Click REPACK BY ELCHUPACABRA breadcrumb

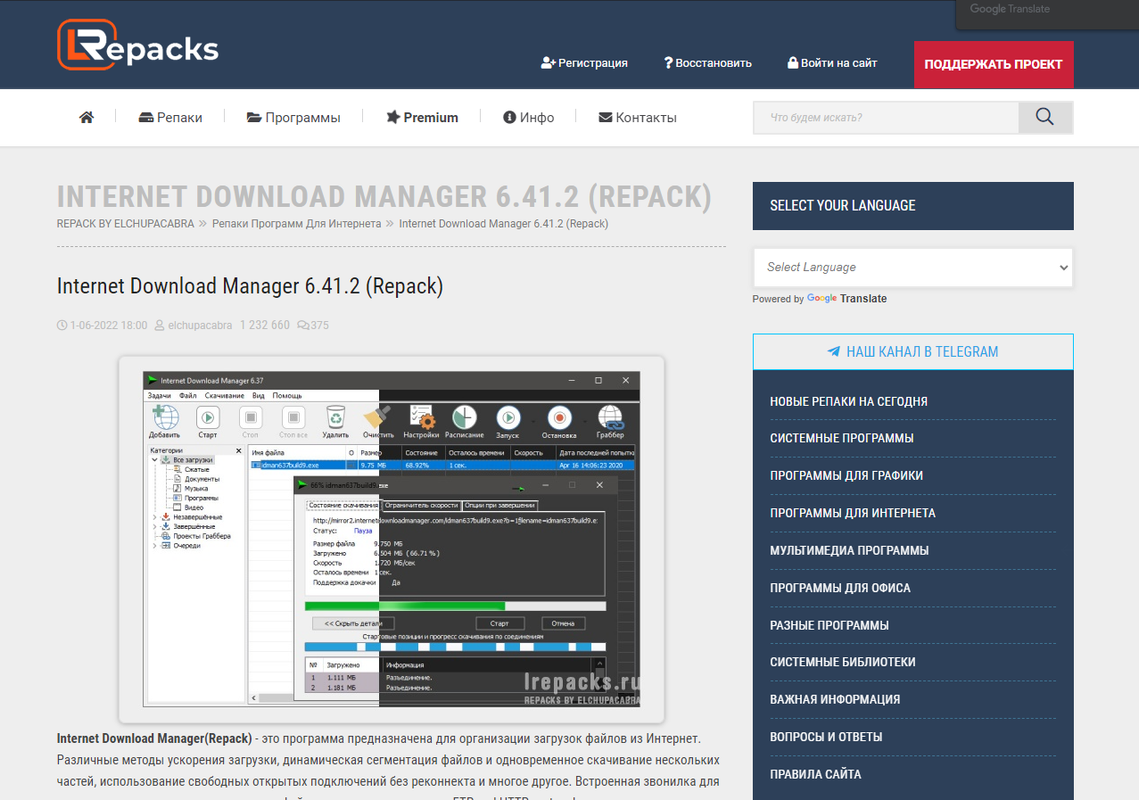pos(126,224)
